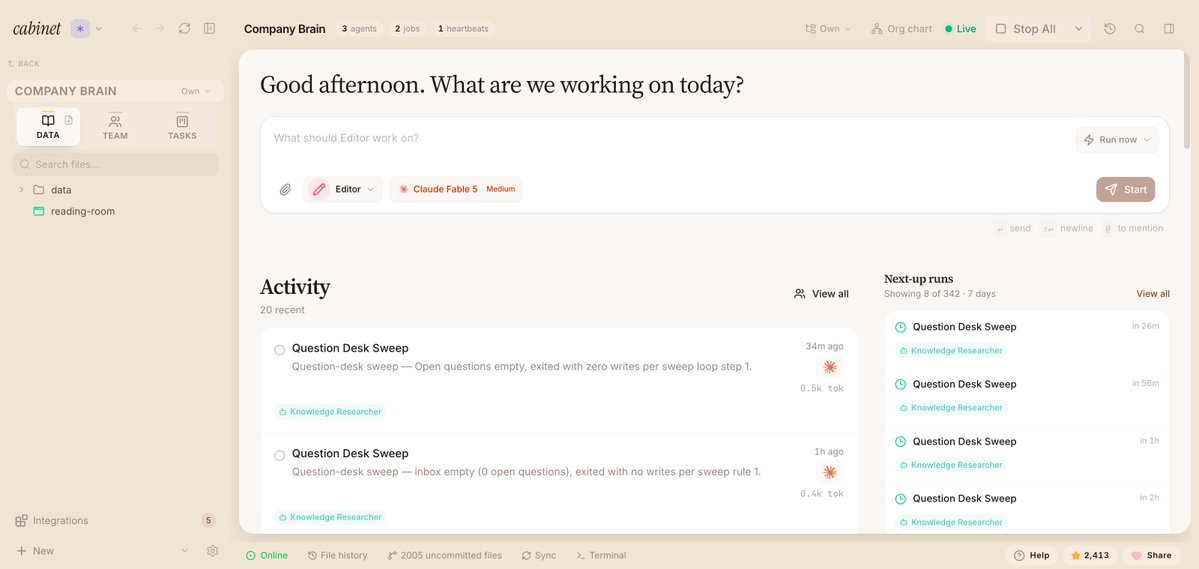Viewport: 1199px width, 569px height.
Task: Click the search magnifier icon in the top bar
Action: (1139, 29)
